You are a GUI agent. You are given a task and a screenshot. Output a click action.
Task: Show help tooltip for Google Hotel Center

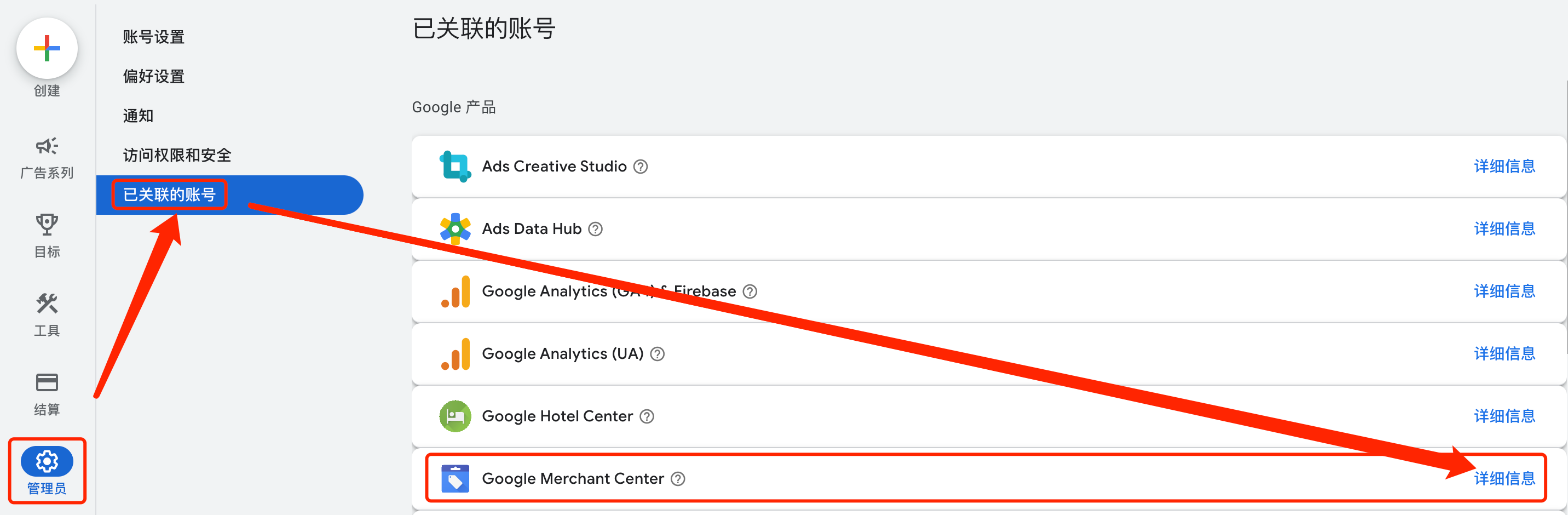coord(647,416)
